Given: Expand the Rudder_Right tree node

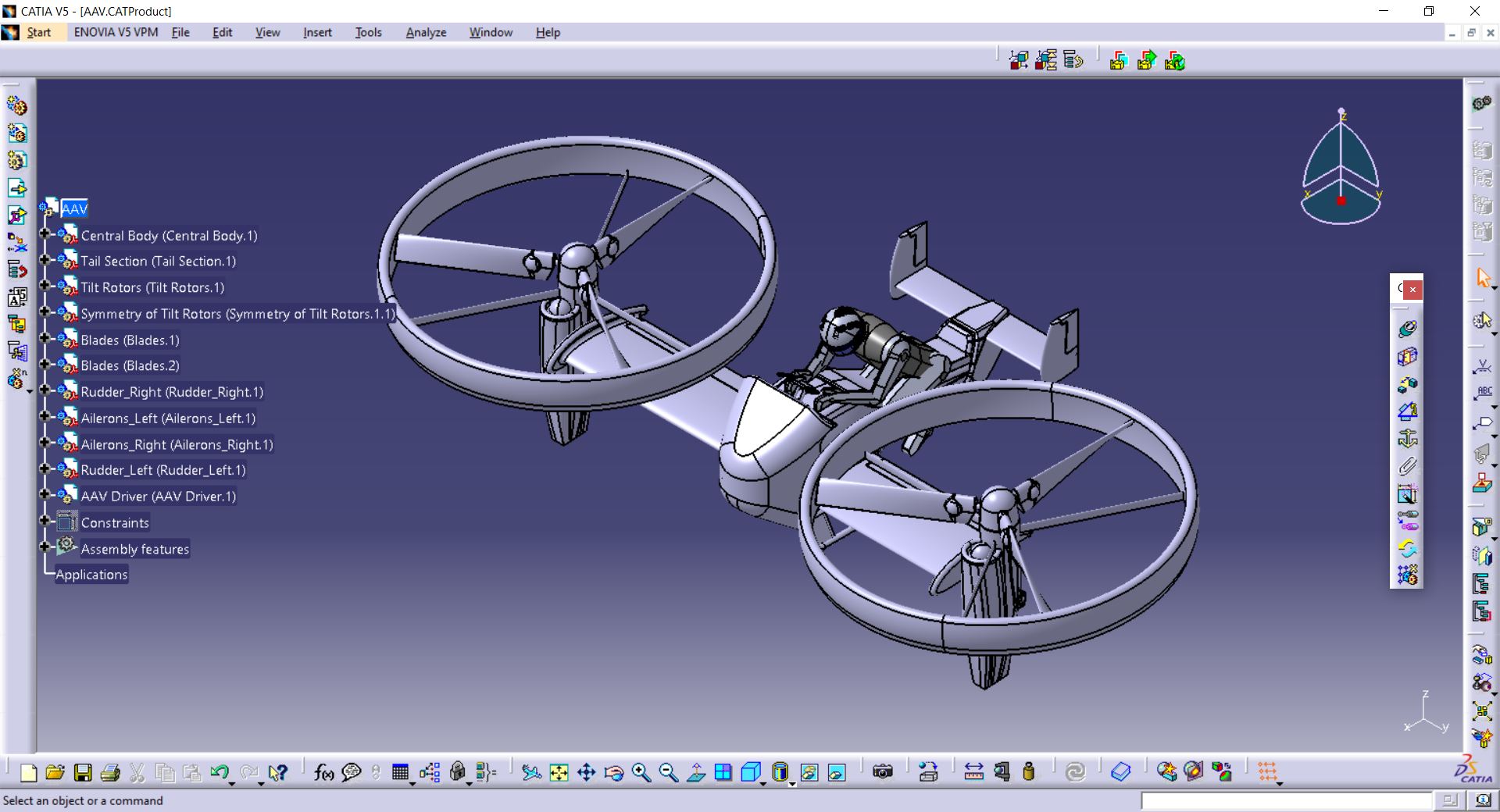Looking at the screenshot, I should [x=45, y=390].
